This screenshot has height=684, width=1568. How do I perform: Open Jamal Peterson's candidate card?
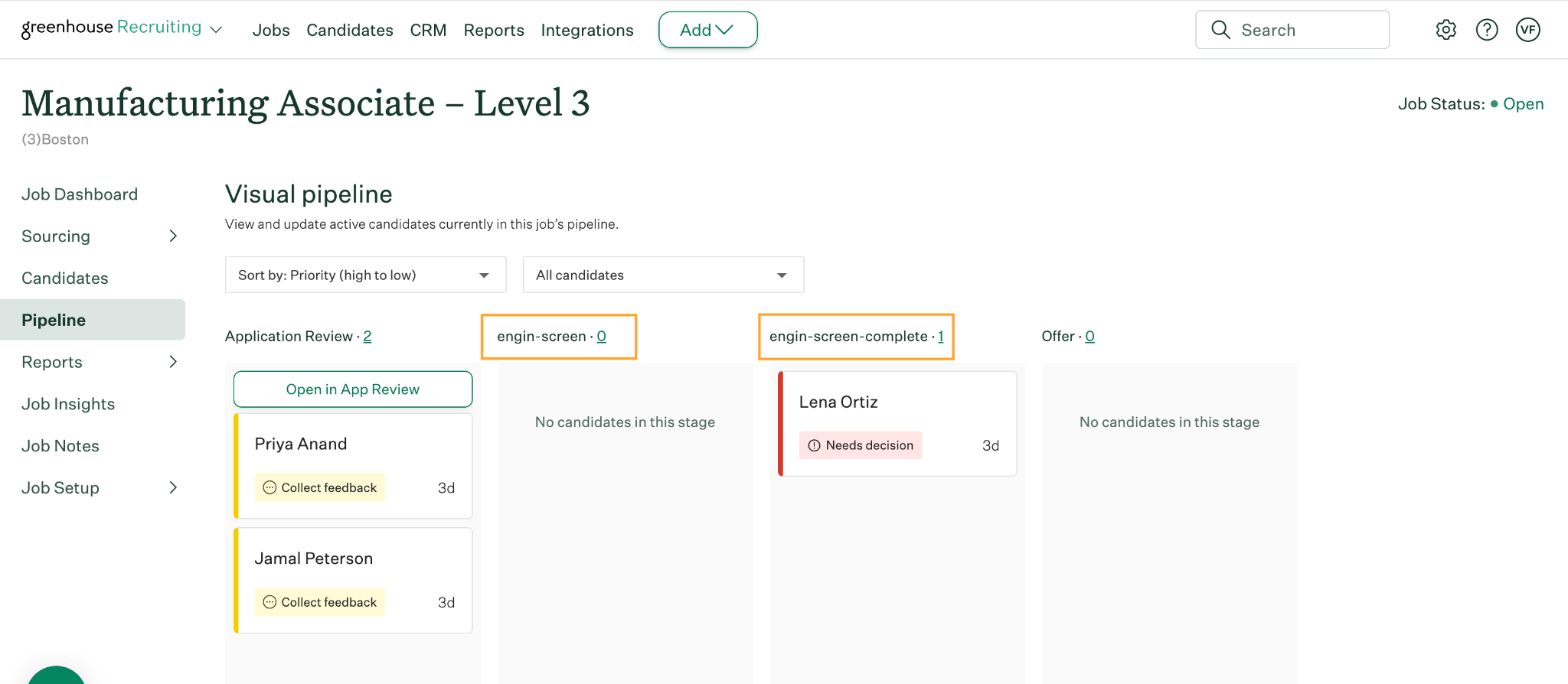pos(353,581)
